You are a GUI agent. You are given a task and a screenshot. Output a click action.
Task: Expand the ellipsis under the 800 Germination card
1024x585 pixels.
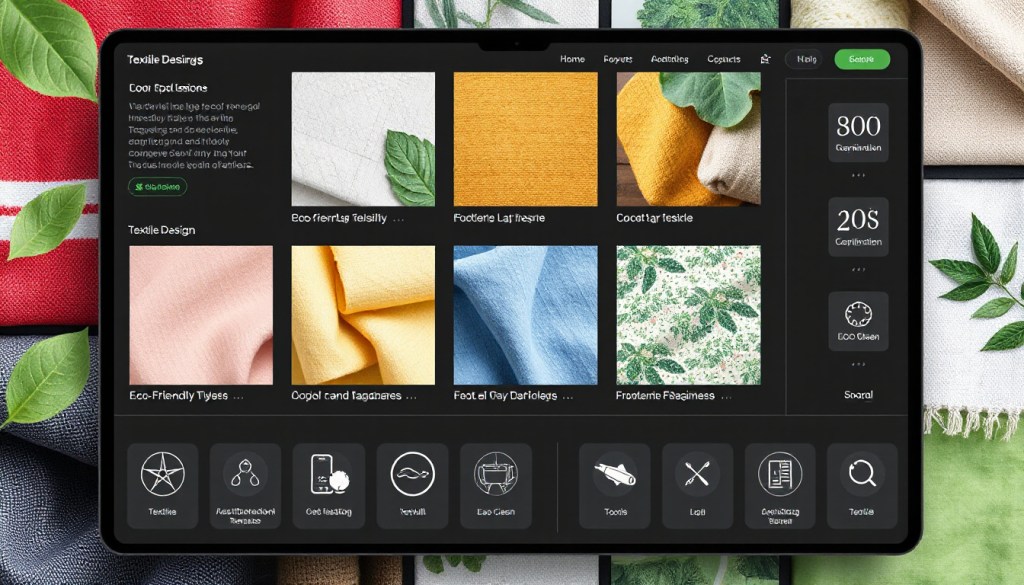[x=857, y=176]
